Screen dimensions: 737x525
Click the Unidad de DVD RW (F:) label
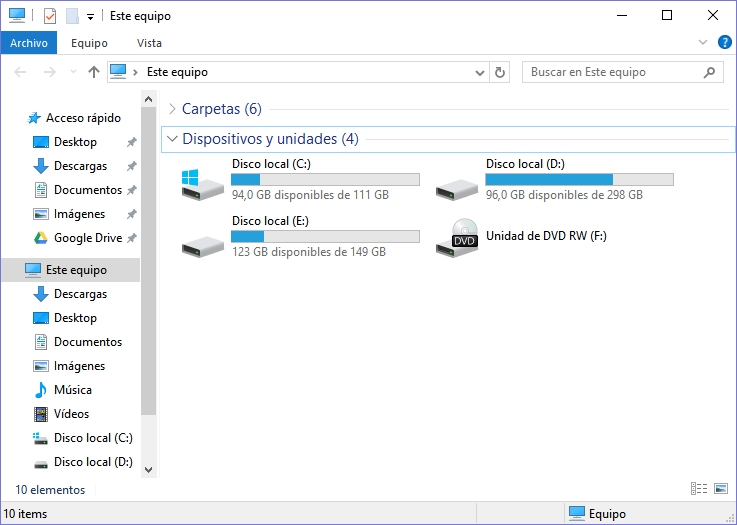point(546,236)
